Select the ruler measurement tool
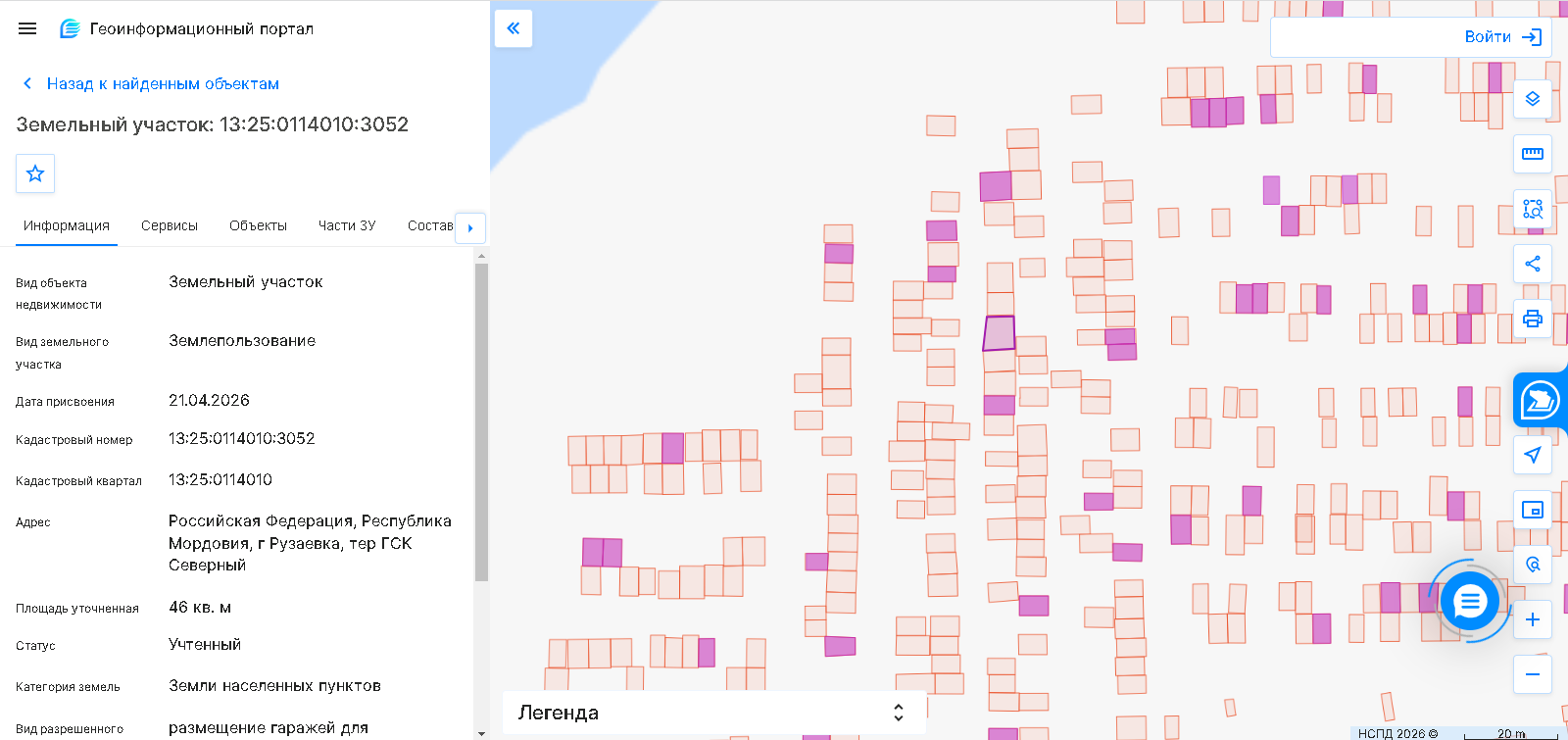This screenshot has height=740, width=1568. tap(1533, 154)
